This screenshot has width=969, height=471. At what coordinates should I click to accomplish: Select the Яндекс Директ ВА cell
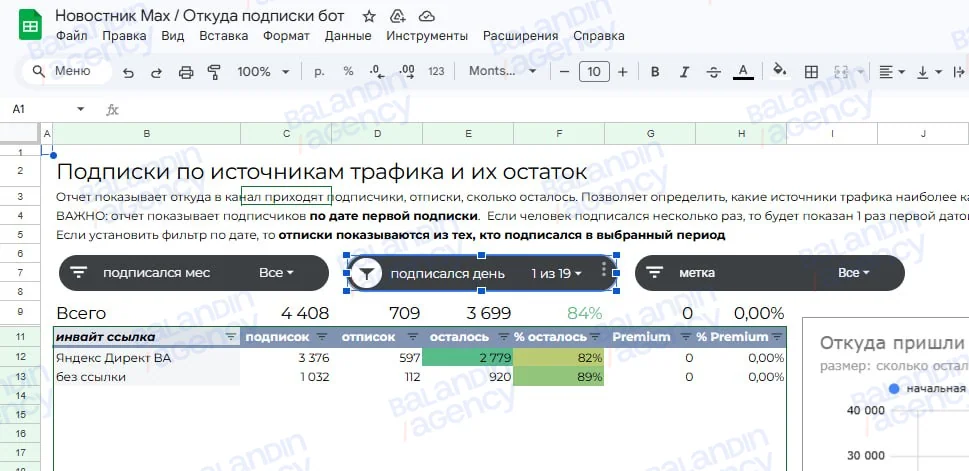[x=147, y=358]
